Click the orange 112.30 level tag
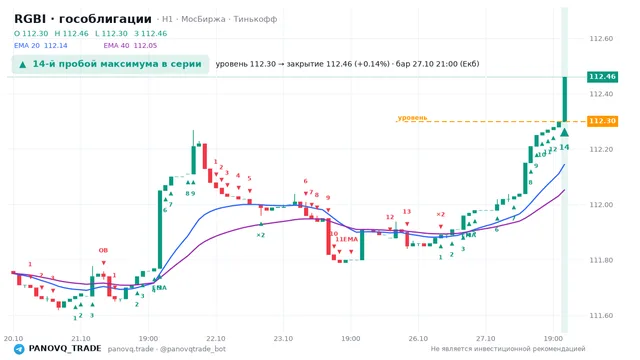Viewport: 640px width, 360px height. tap(602, 121)
